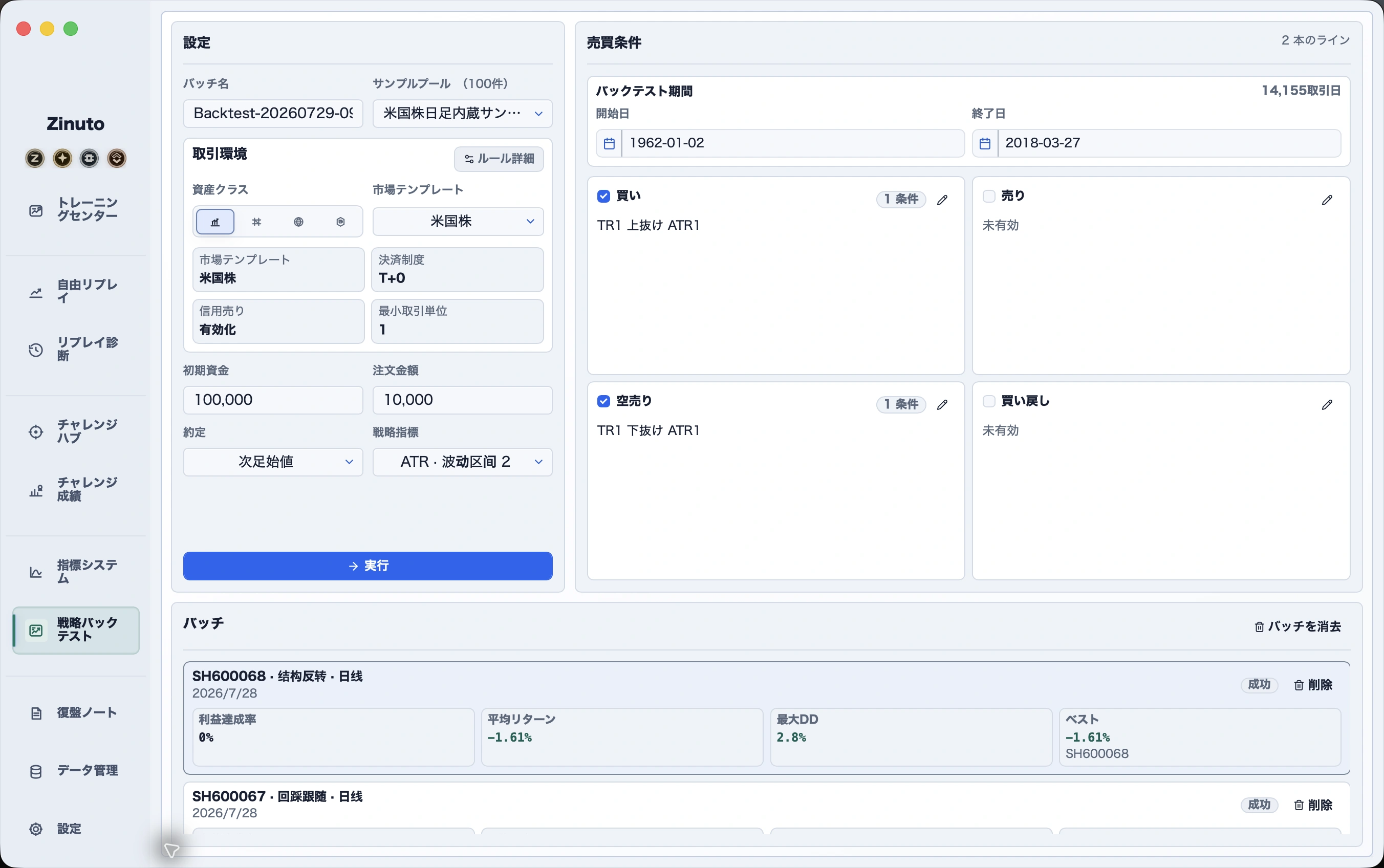1384x868 pixels.
Task: Enable the 買い戻し checkbox
Action: pyautogui.click(x=988, y=401)
